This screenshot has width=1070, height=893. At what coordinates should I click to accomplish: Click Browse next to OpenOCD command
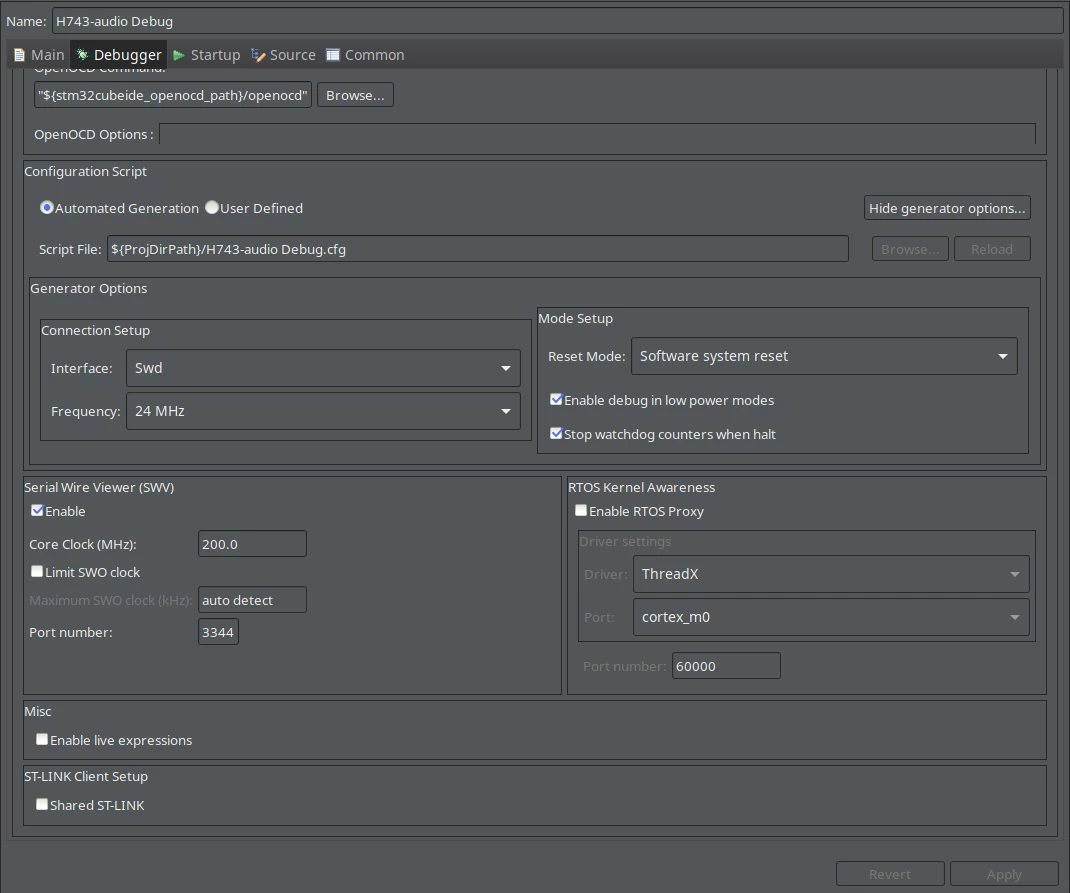(355, 96)
